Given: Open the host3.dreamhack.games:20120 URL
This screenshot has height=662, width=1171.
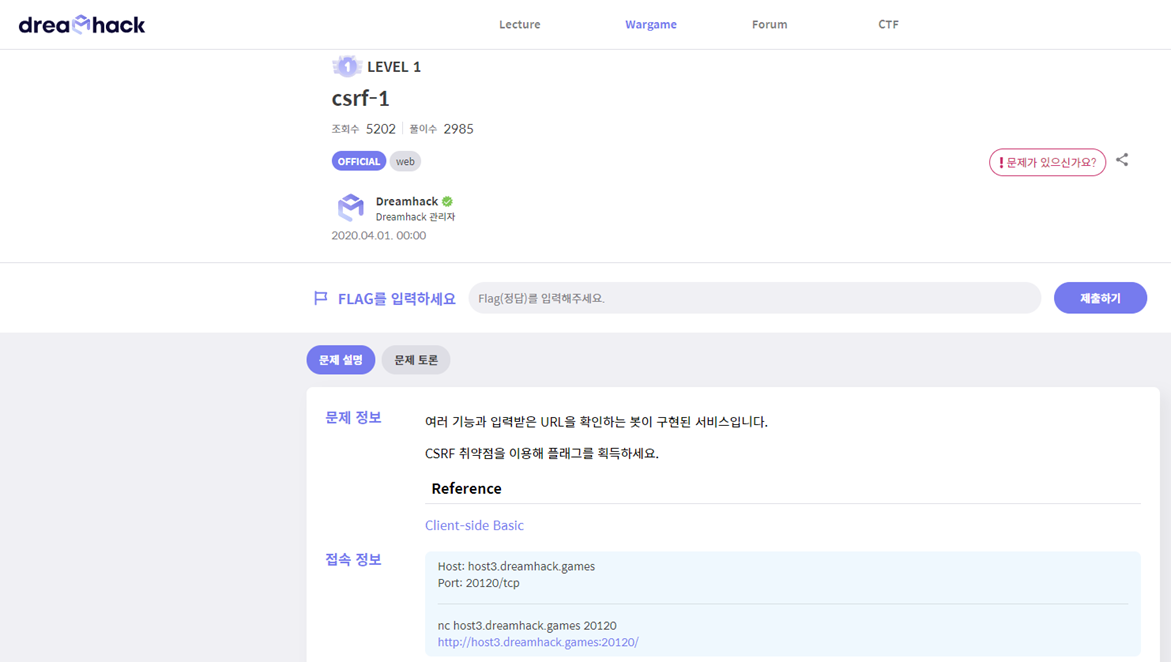Looking at the screenshot, I should [x=538, y=642].
